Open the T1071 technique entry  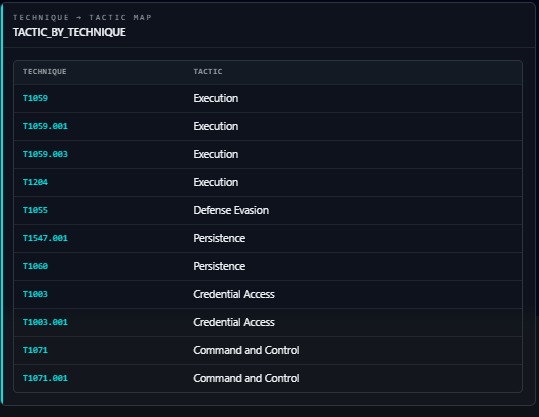click(x=35, y=350)
